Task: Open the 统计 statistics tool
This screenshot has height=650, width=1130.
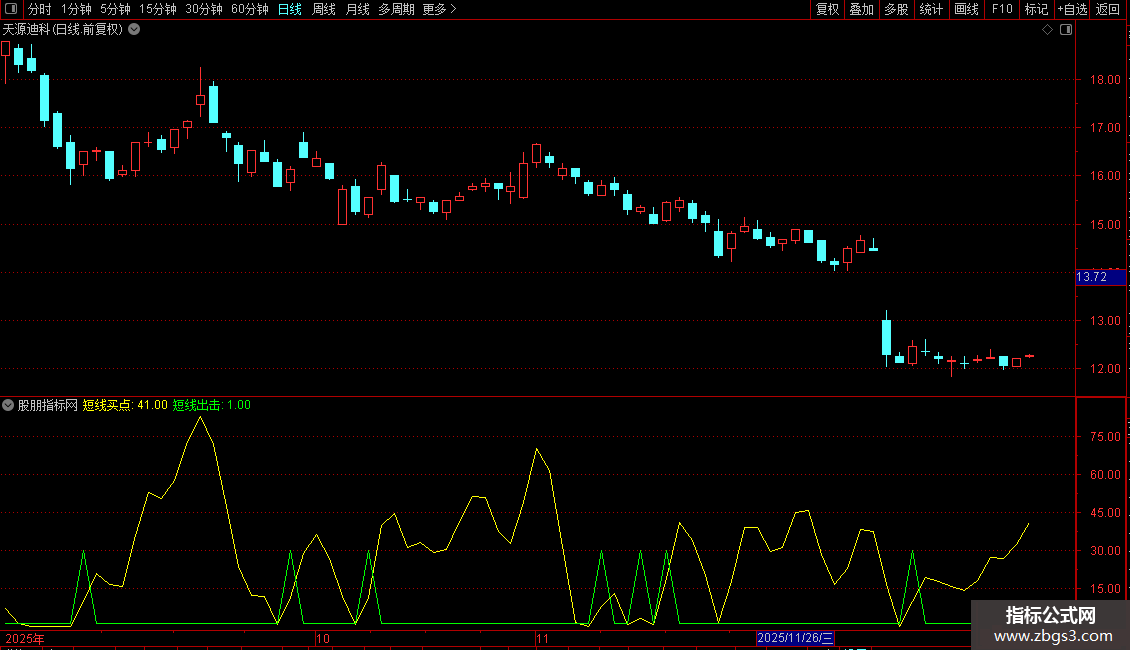Action: [930, 9]
